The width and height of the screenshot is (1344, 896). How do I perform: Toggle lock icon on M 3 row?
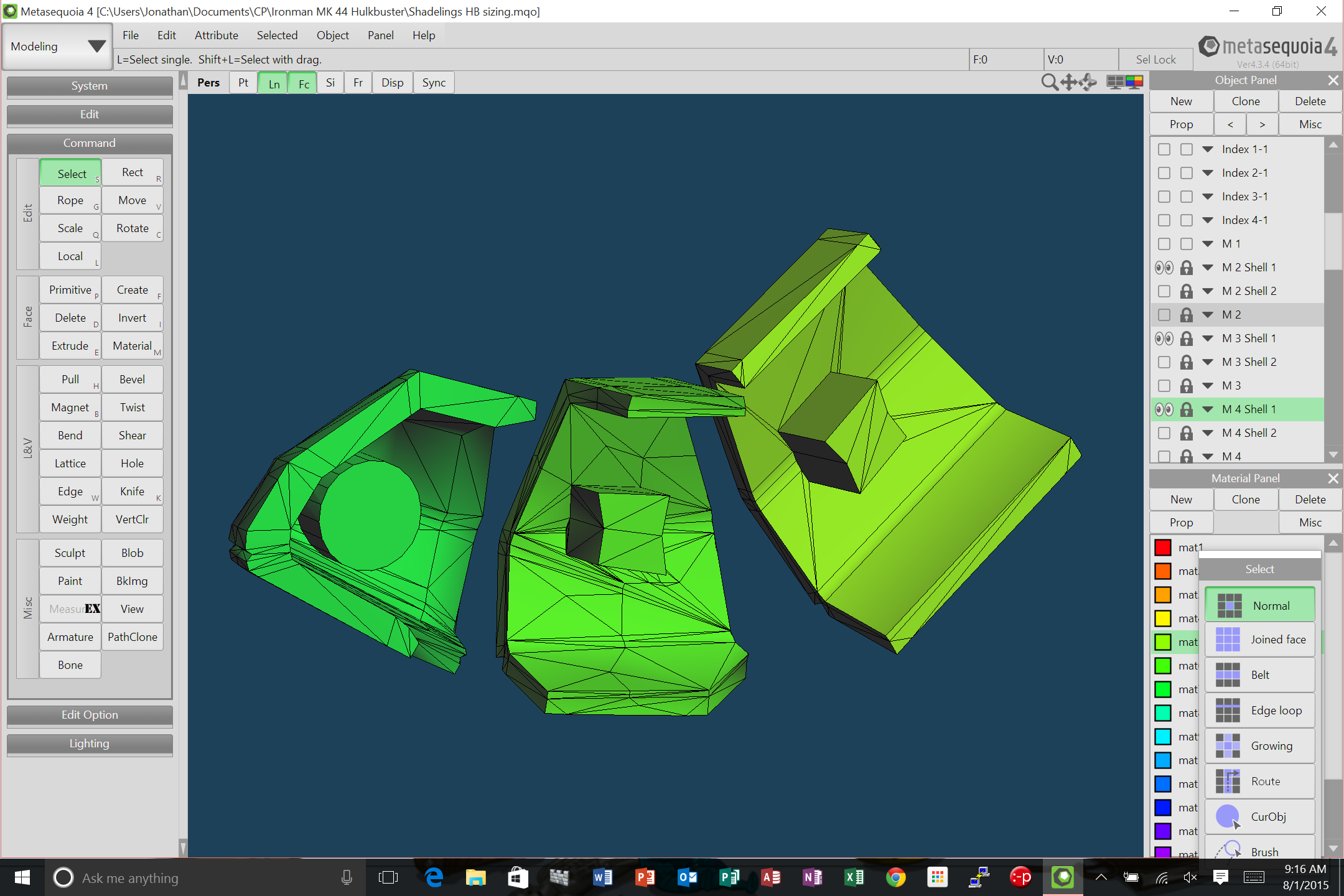[x=1187, y=386]
